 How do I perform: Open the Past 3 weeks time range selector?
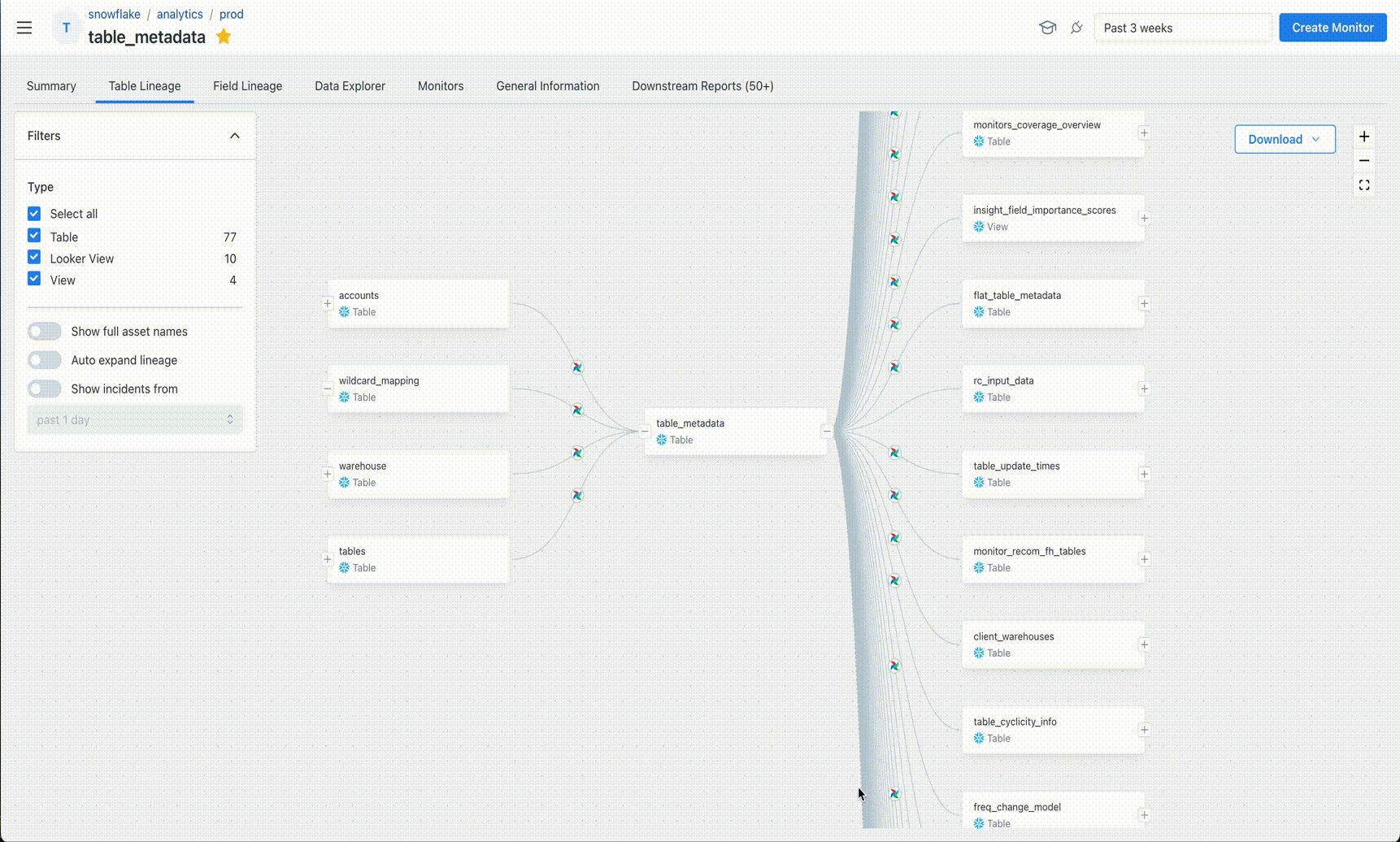pyautogui.click(x=1183, y=28)
